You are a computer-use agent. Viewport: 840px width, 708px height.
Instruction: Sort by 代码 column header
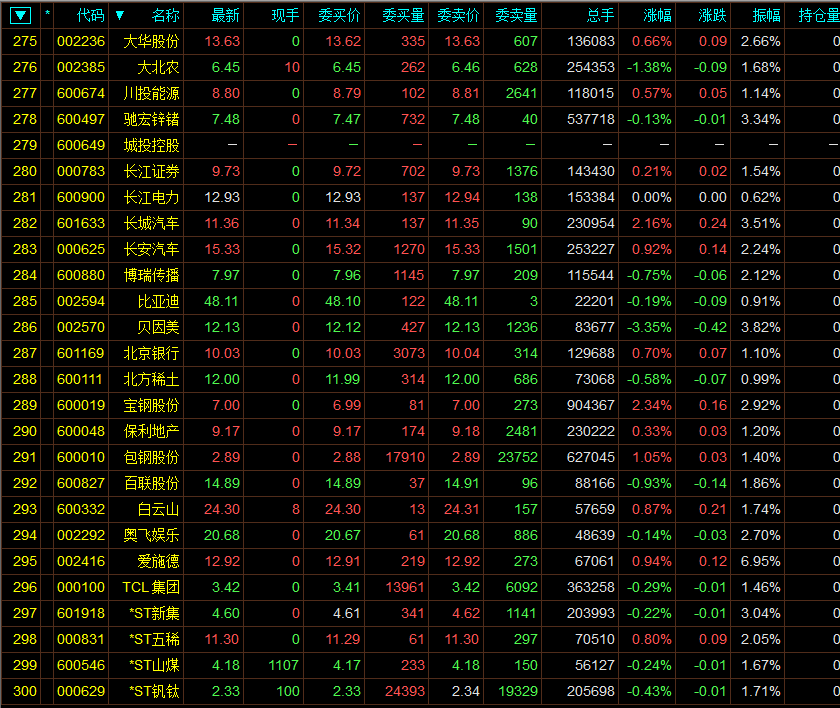(x=91, y=16)
